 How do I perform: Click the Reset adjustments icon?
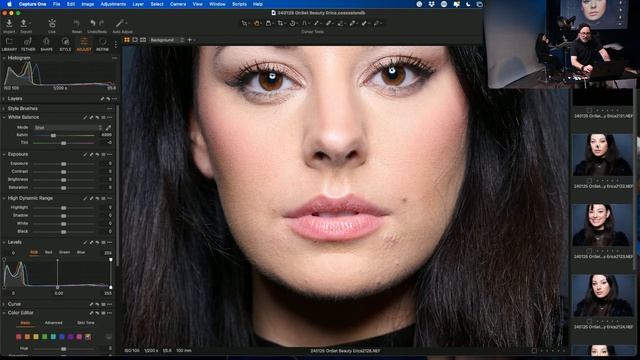76,24
